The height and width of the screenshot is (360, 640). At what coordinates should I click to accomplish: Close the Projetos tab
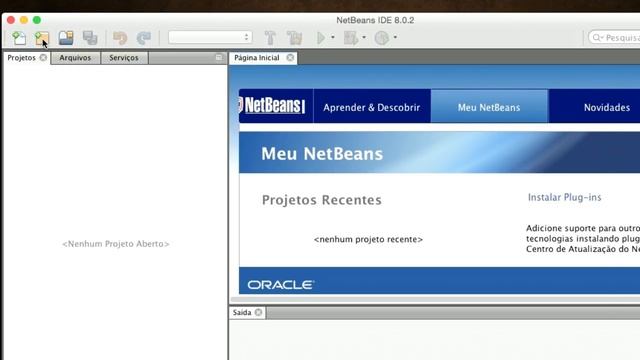[x=43, y=58]
